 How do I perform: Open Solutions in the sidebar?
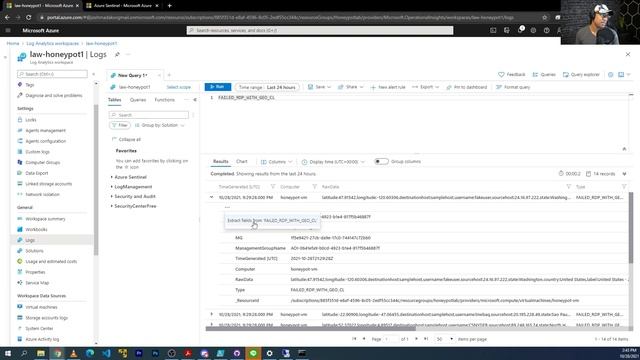click(x=34, y=251)
